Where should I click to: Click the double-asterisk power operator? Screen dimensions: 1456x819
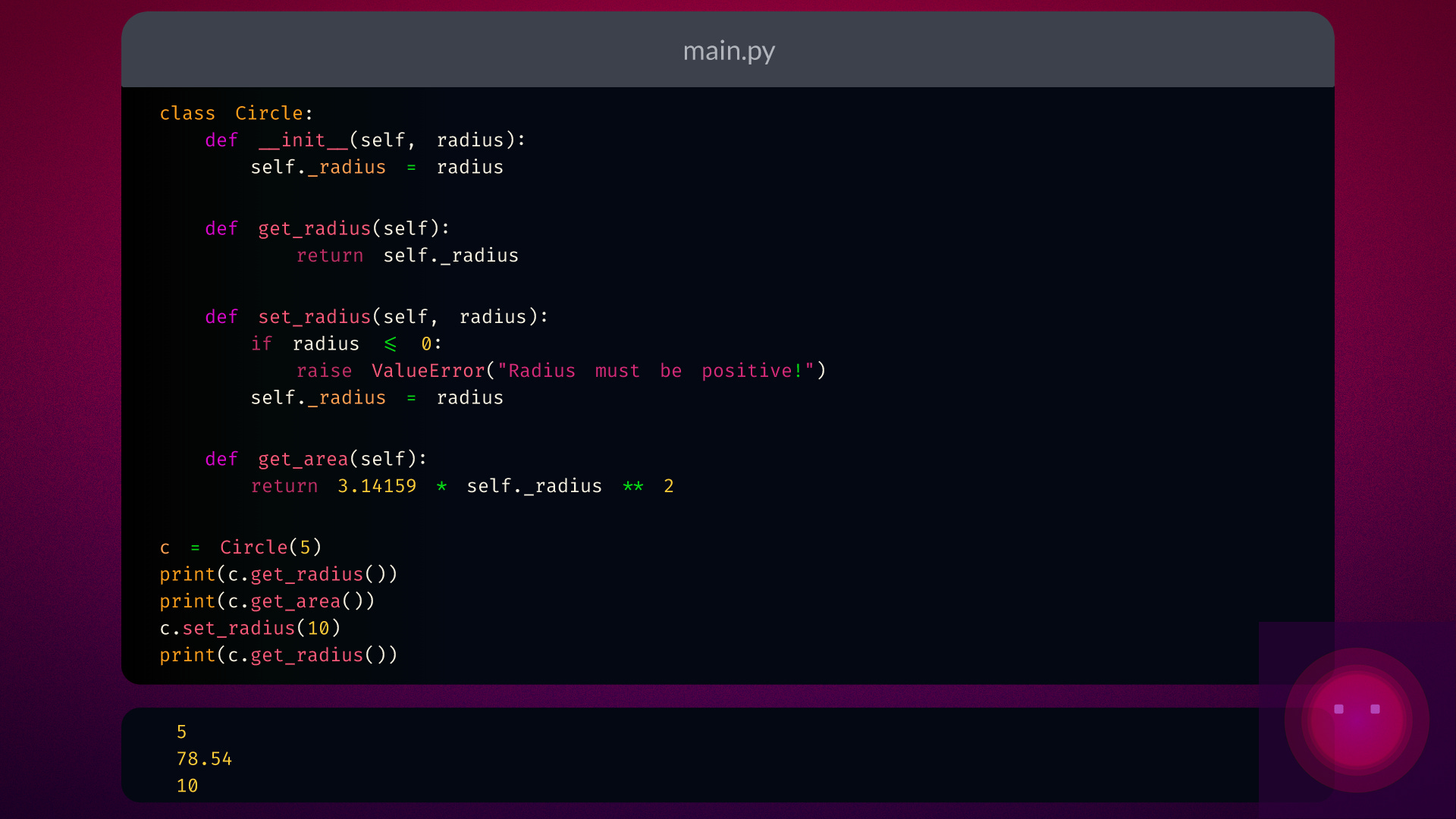[x=632, y=486]
